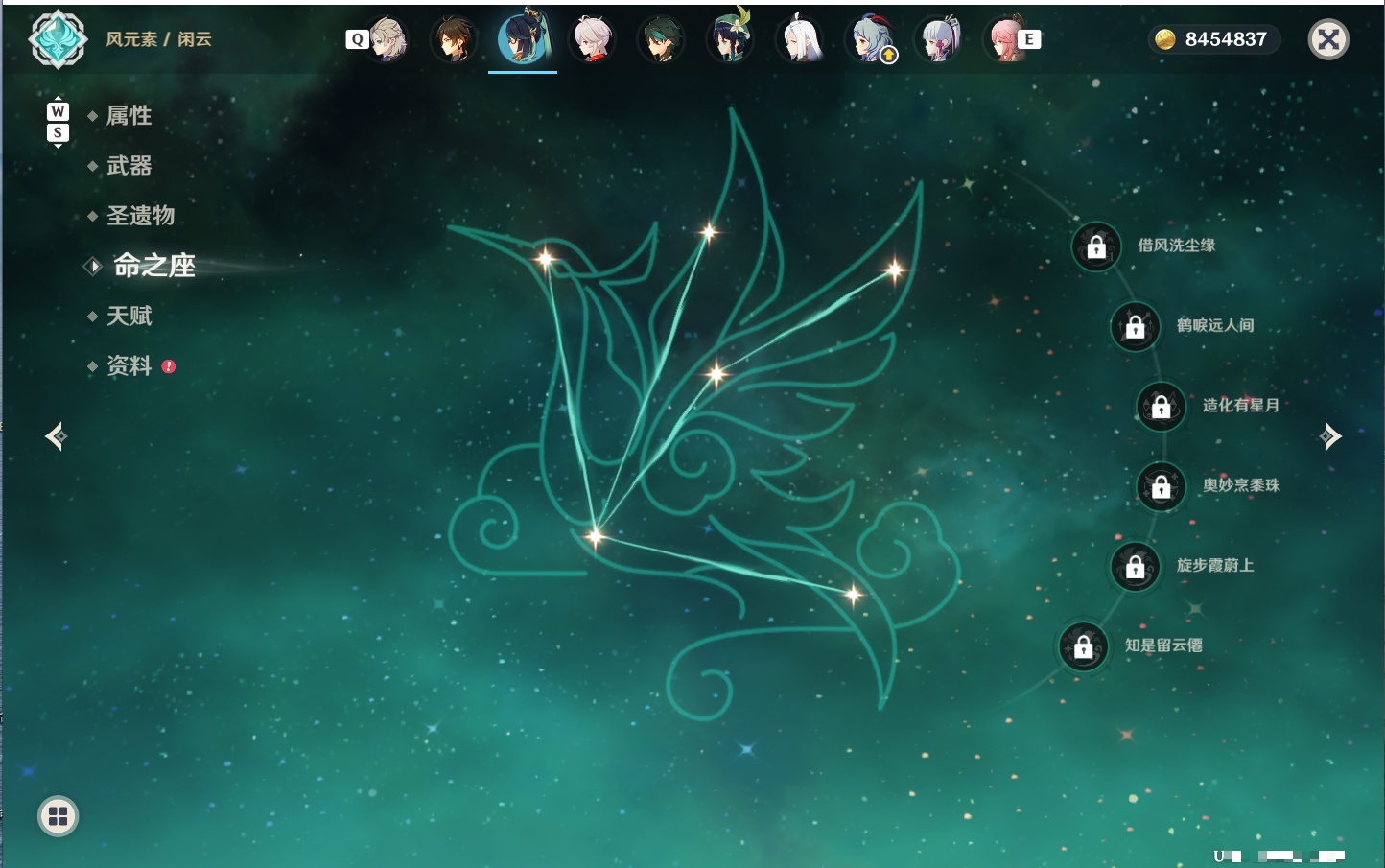The height and width of the screenshot is (868, 1385).
Task: Click the E next-character key hint
Action: coord(1029,39)
